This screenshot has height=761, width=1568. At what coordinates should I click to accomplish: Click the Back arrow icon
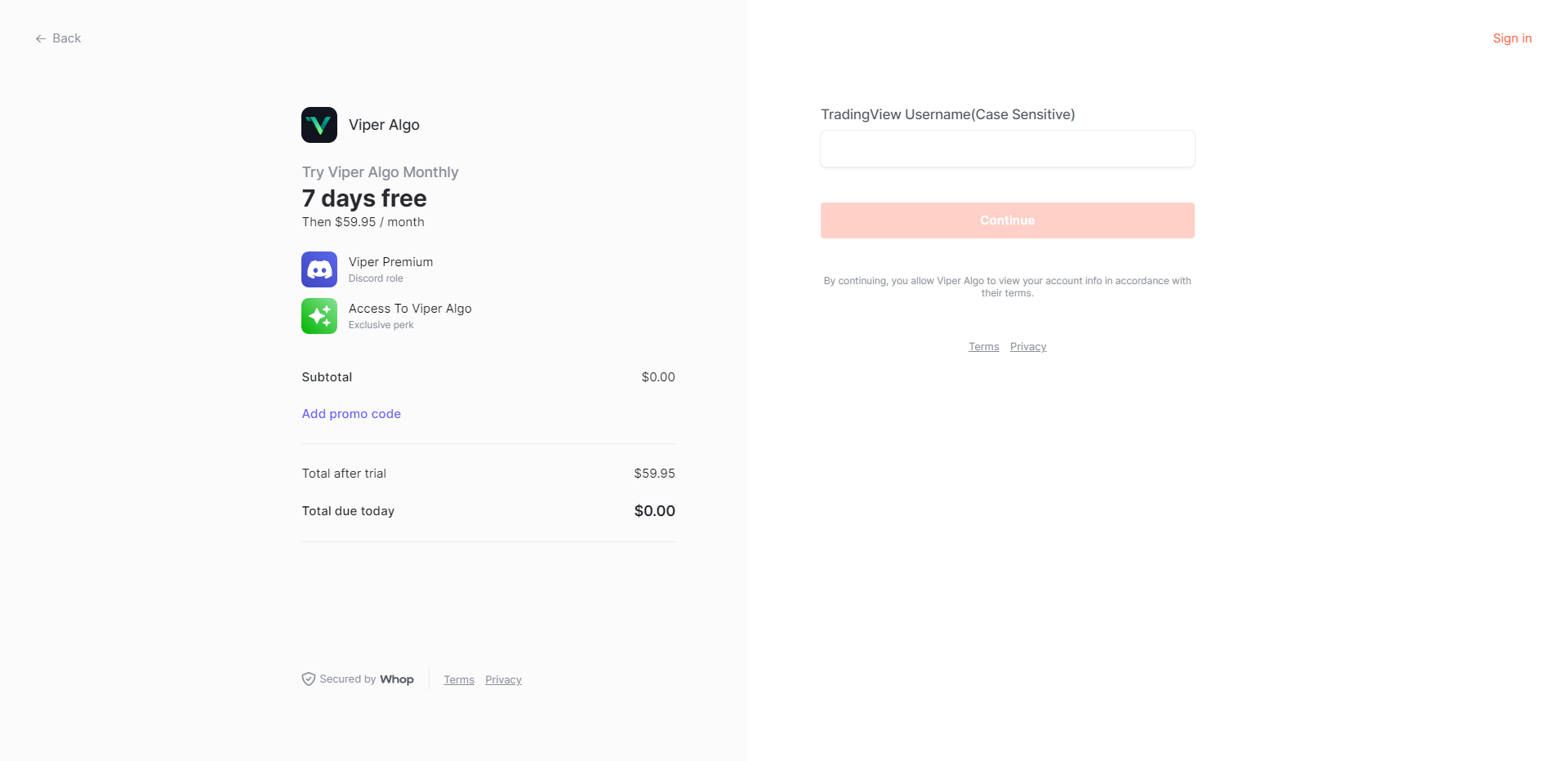click(40, 39)
